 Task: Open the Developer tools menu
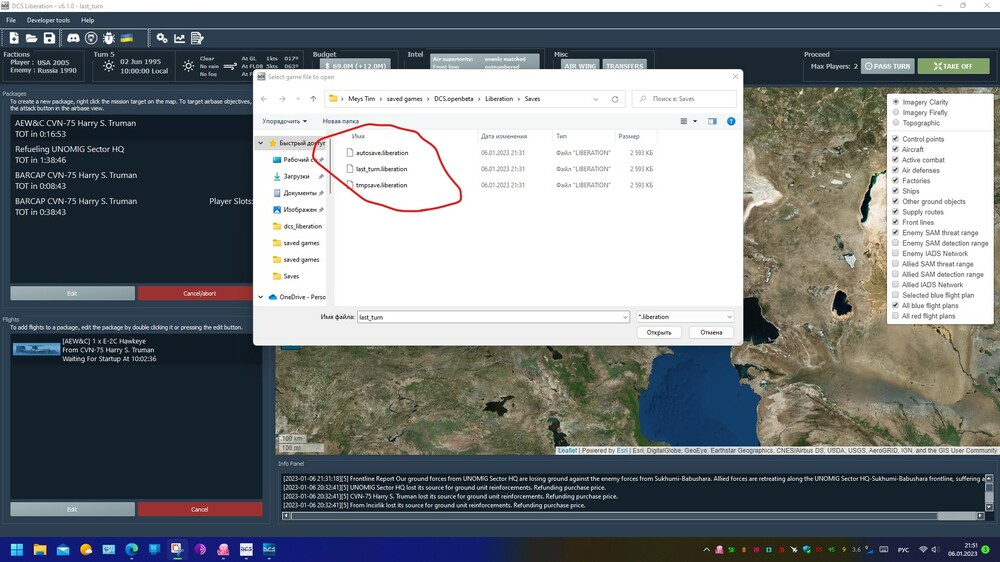click(48, 20)
